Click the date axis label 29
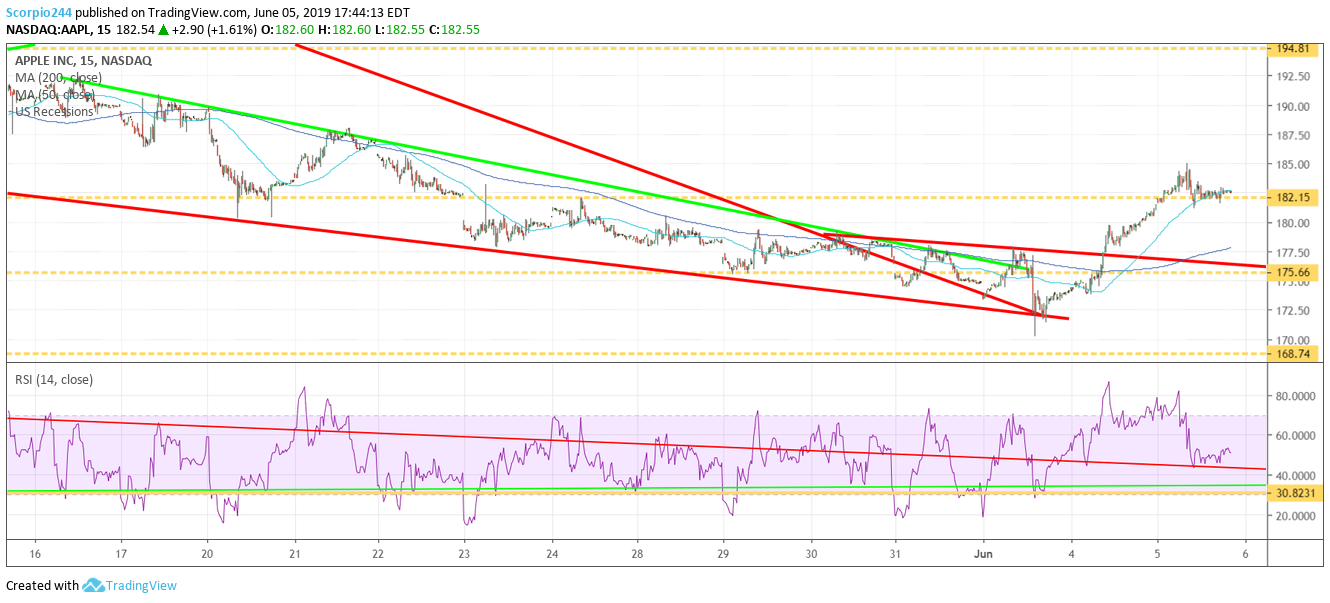Screen dimensions: 1330x603 (x=724, y=555)
